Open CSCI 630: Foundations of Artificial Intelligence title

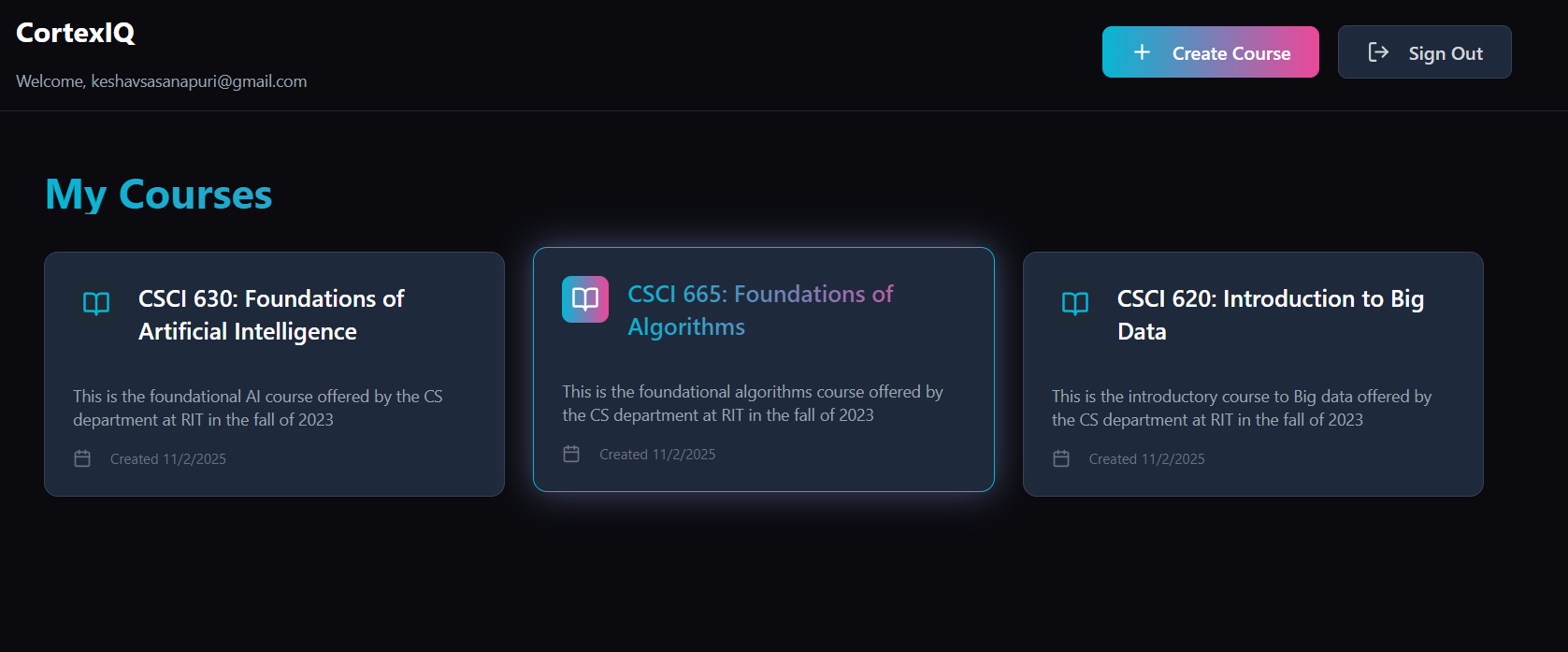click(271, 315)
